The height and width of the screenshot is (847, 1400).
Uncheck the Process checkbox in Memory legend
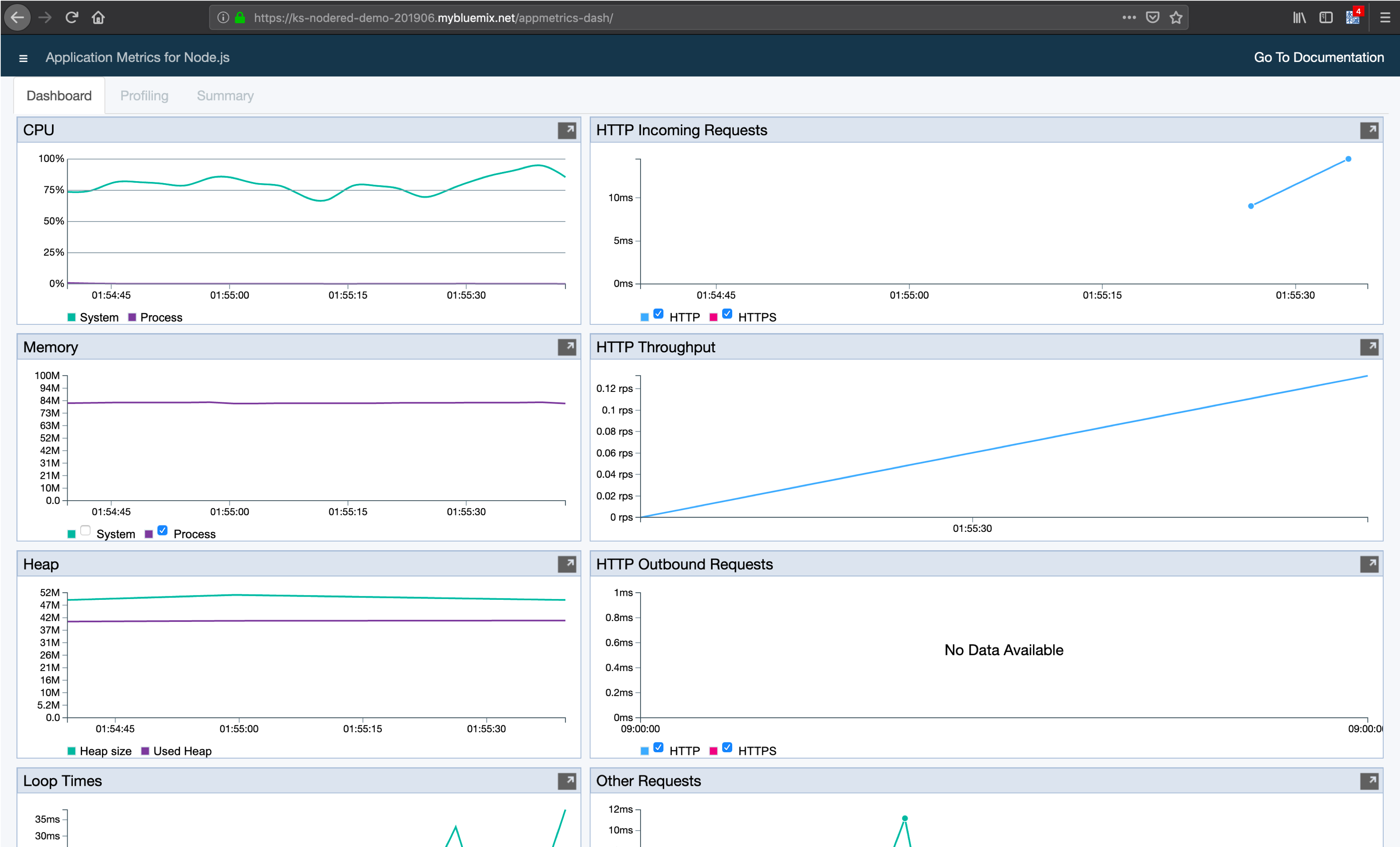162,531
